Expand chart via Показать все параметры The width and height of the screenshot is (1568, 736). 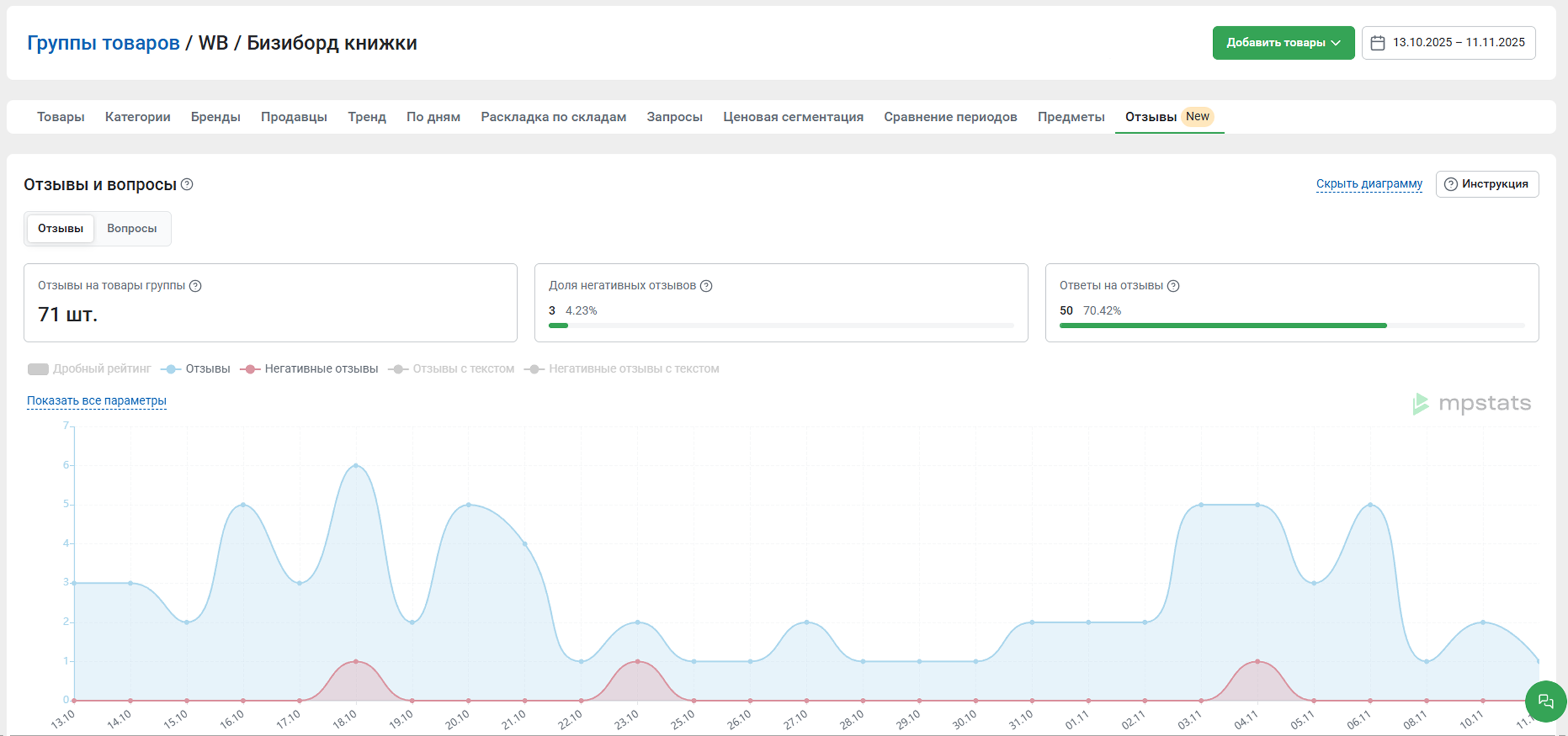tap(96, 401)
